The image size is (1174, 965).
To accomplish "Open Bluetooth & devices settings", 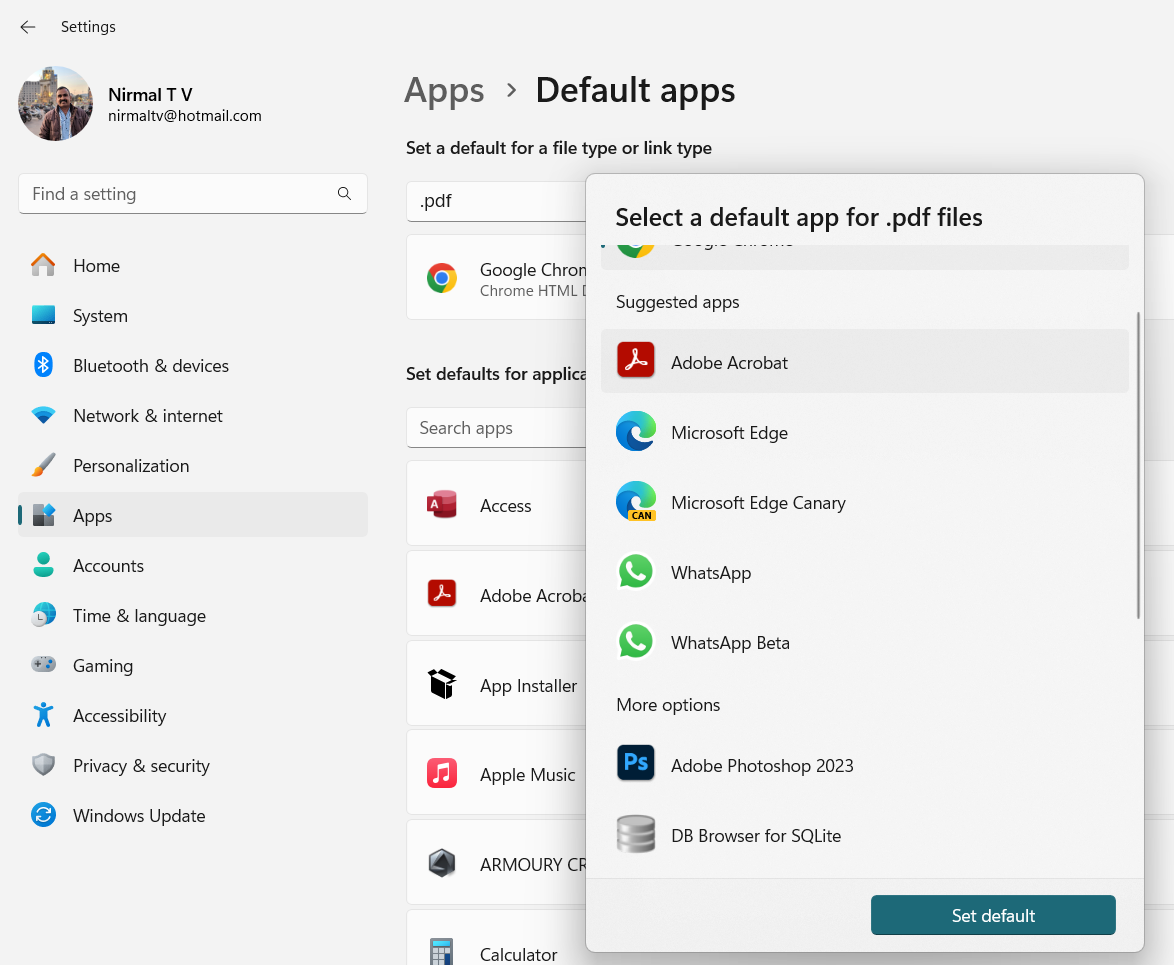I will coord(192,366).
